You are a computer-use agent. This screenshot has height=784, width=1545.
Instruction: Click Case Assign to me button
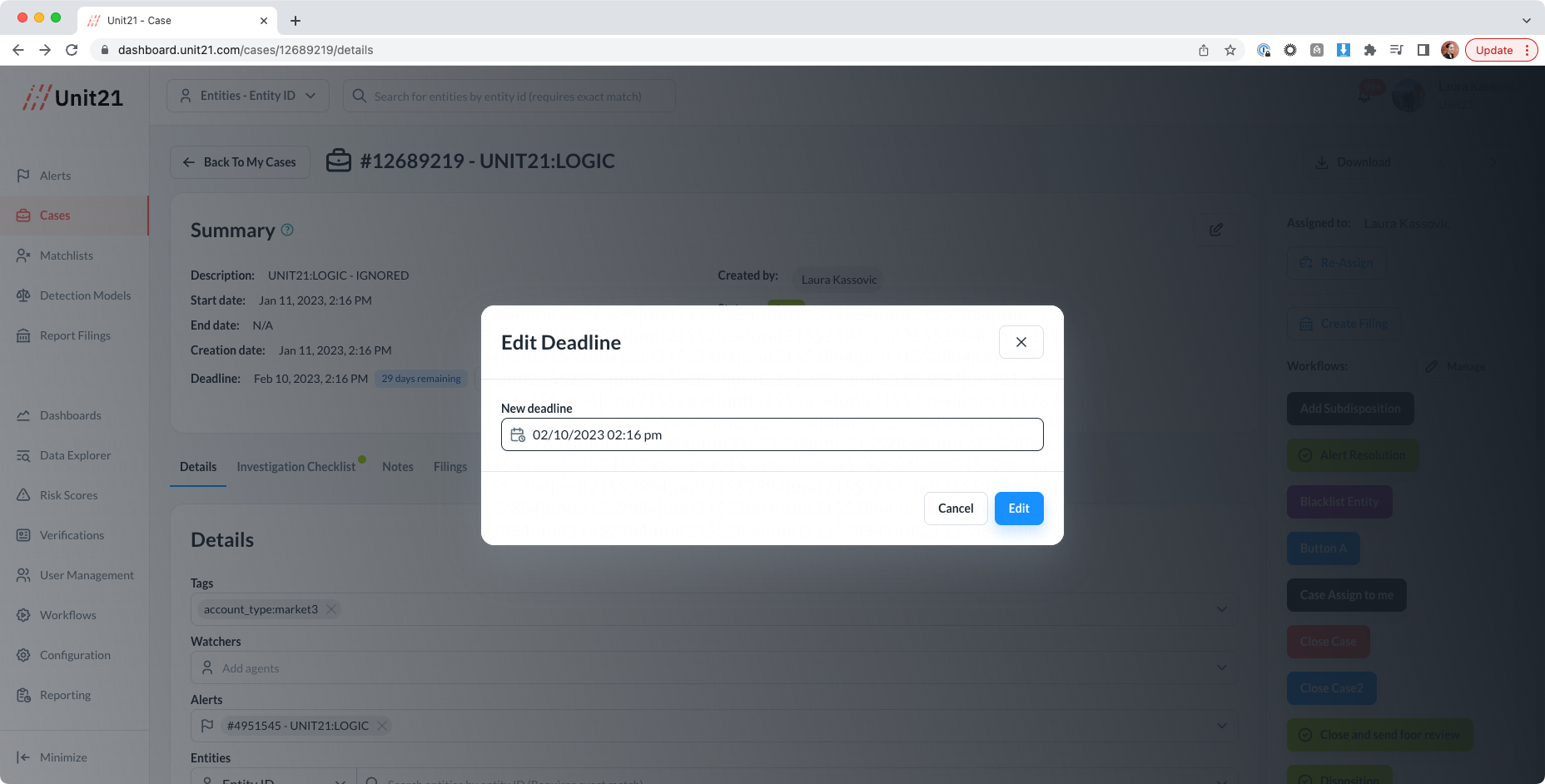[x=1347, y=595]
